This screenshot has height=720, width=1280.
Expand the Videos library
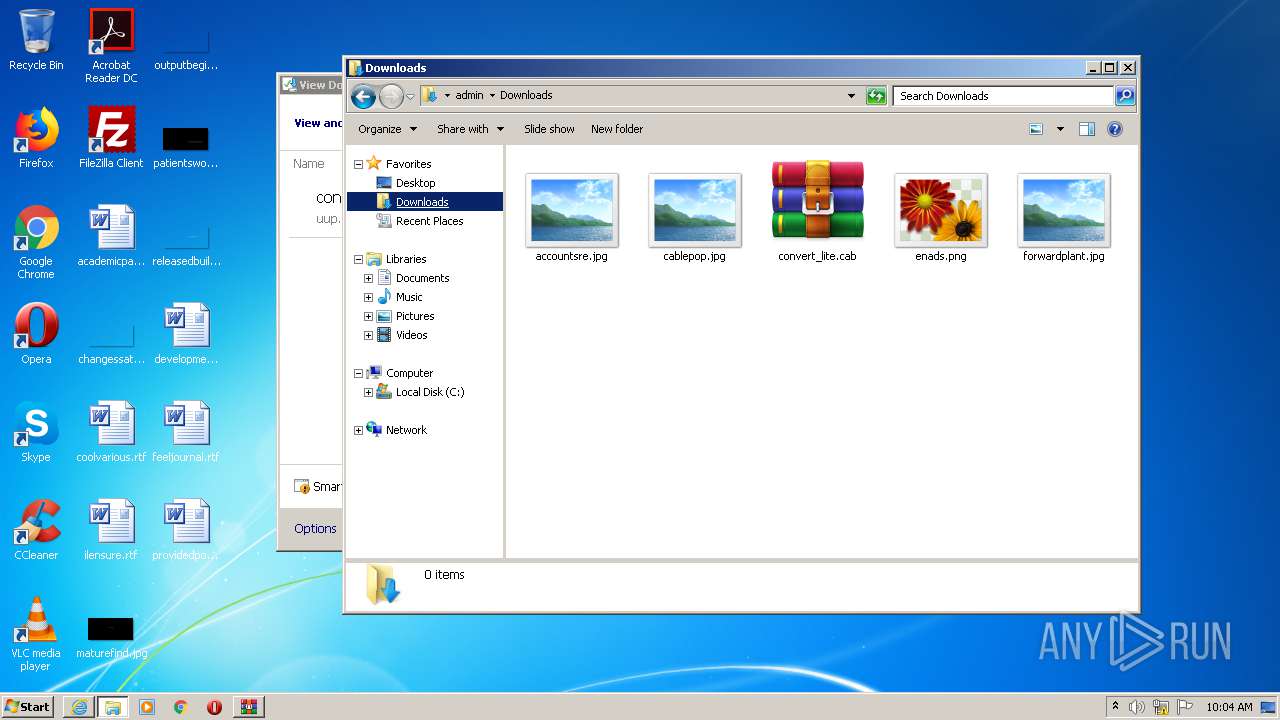point(368,335)
